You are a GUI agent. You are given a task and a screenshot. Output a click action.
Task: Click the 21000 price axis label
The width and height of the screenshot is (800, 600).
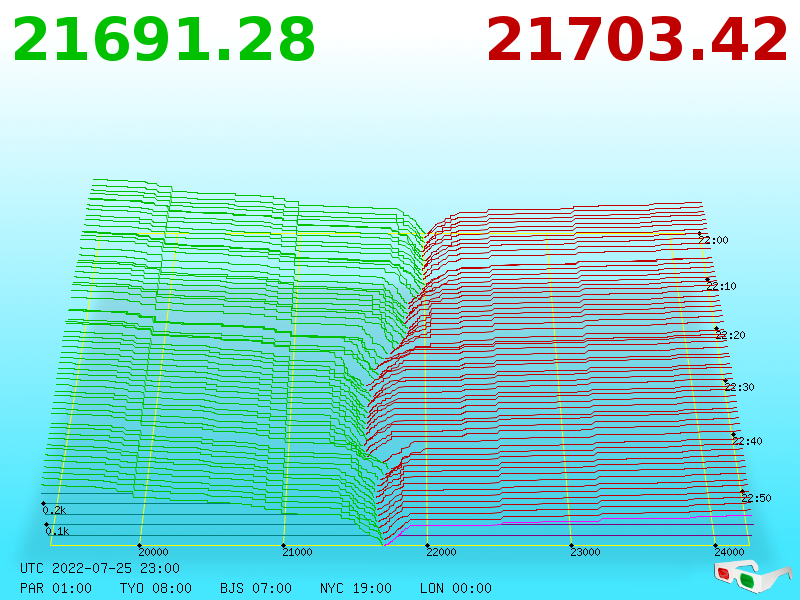[297, 552]
